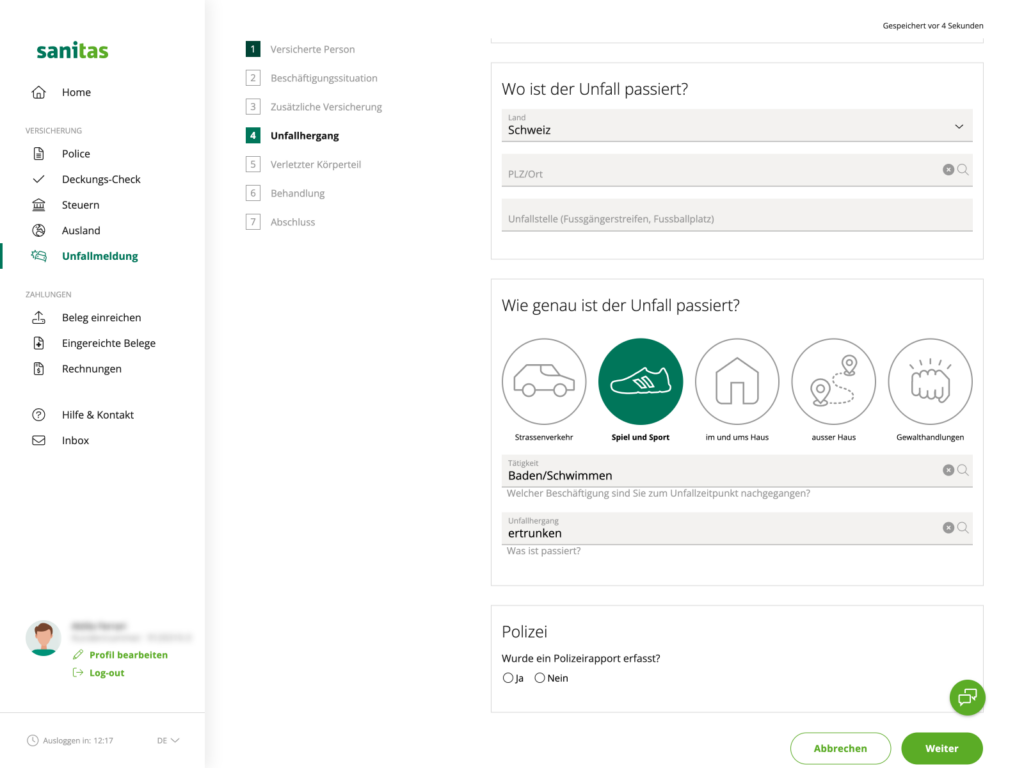
Task: Clear the PLZ/Ort field with x icon
Action: click(948, 170)
